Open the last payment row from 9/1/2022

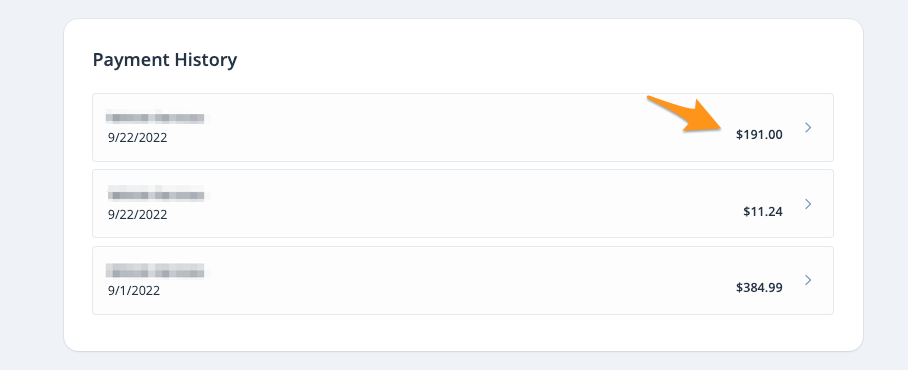463,280
